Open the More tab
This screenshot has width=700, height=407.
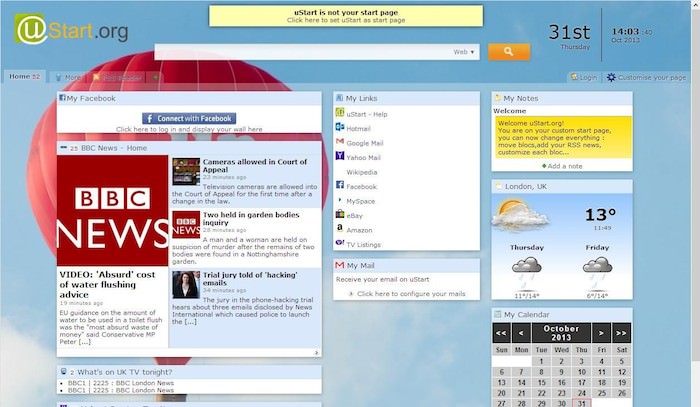(68, 77)
